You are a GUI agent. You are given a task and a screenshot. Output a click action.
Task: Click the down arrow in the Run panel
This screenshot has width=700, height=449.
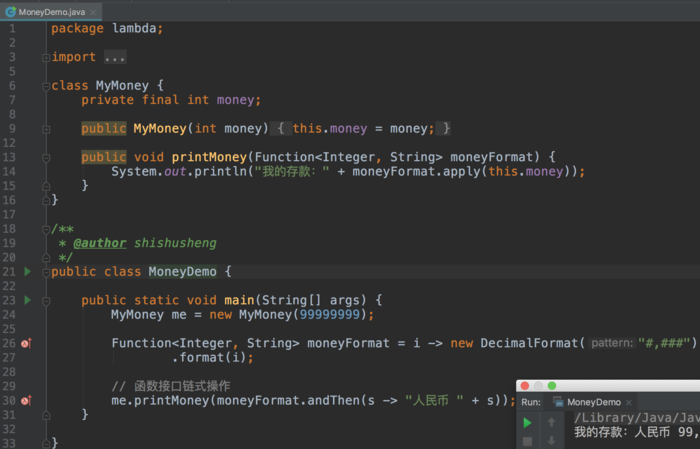pos(551,441)
